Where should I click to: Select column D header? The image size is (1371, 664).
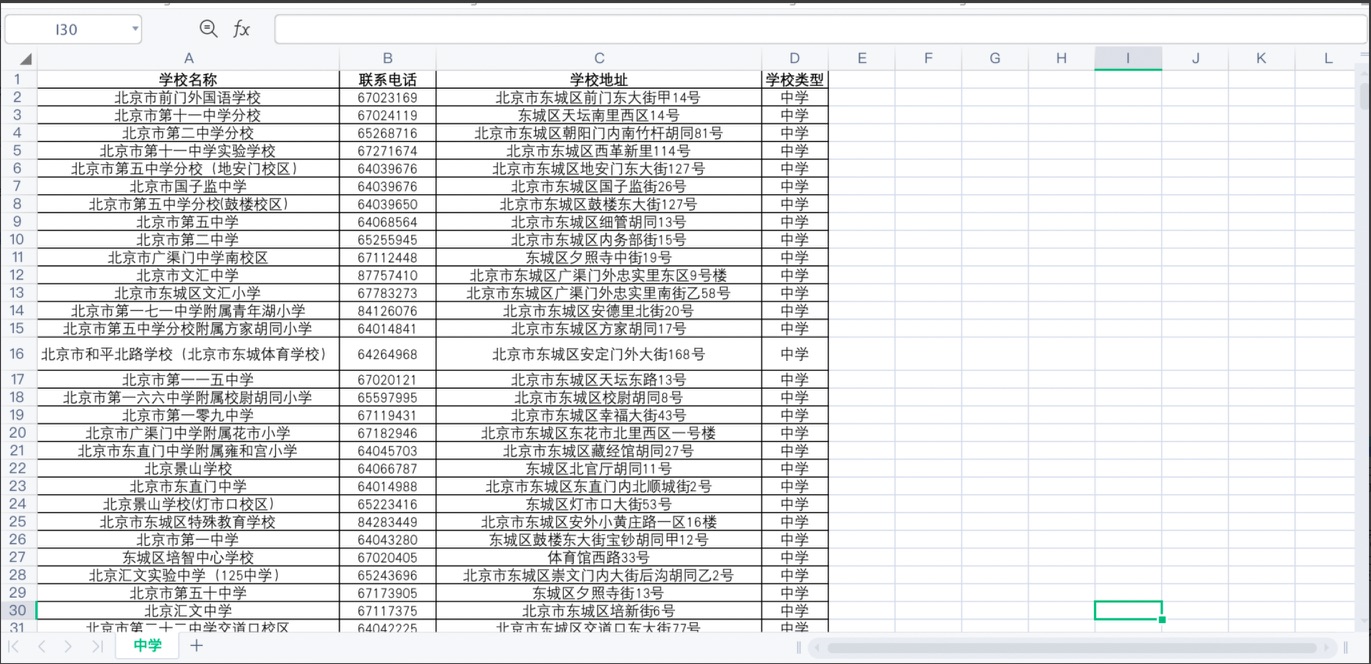[x=794, y=59]
